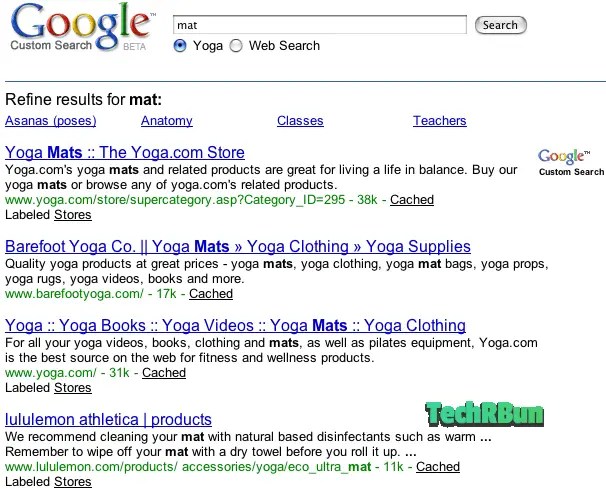
Task: Focus the search field containing 'mat'
Action: [x=320, y=25]
